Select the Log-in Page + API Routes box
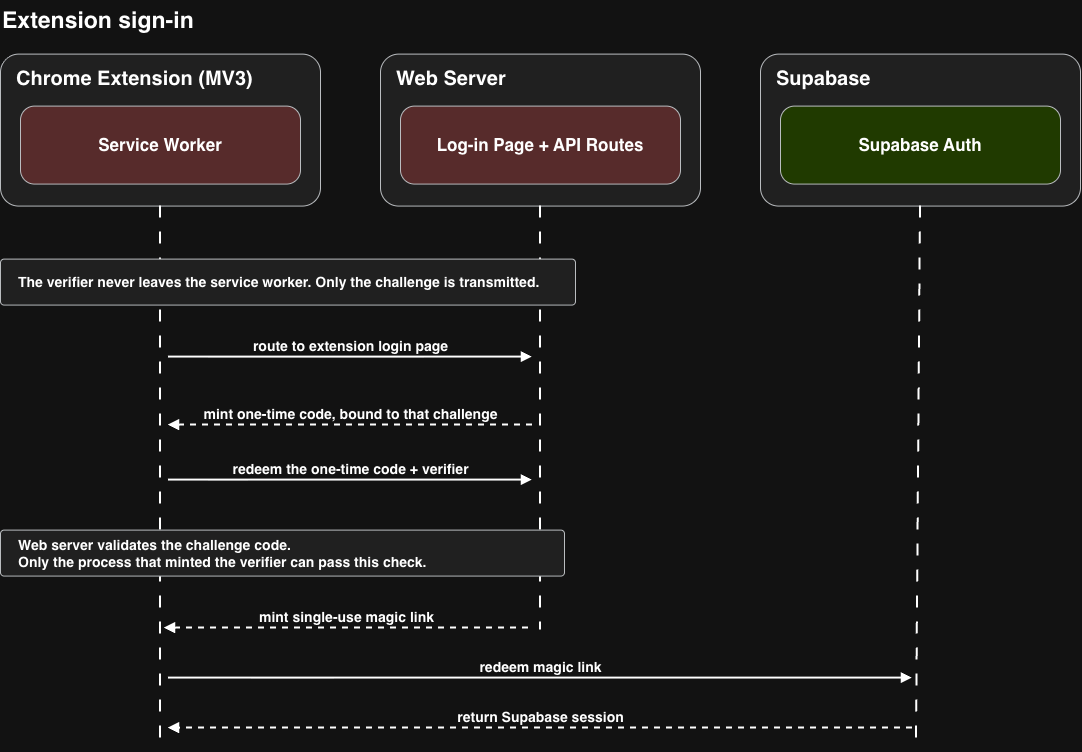 point(540,145)
